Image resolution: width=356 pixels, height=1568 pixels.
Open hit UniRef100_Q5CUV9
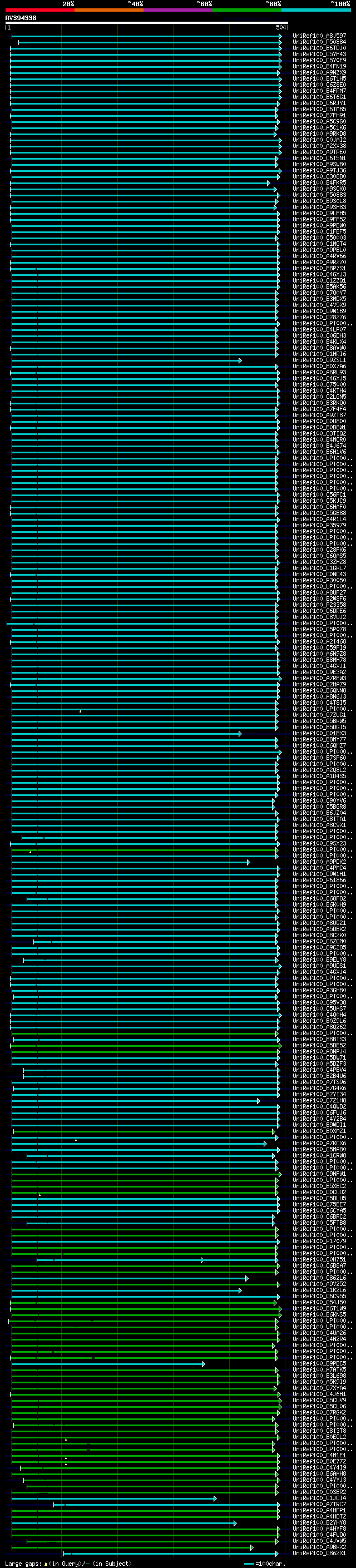coord(319,1400)
